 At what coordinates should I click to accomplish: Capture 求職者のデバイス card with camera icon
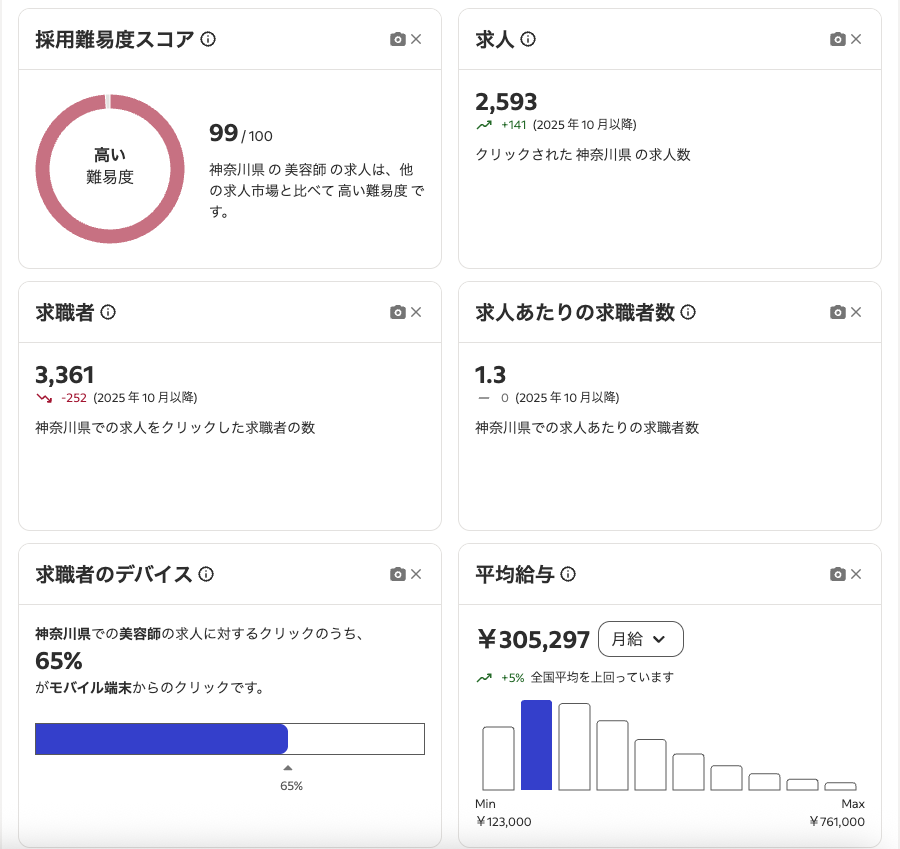click(x=397, y=574)
